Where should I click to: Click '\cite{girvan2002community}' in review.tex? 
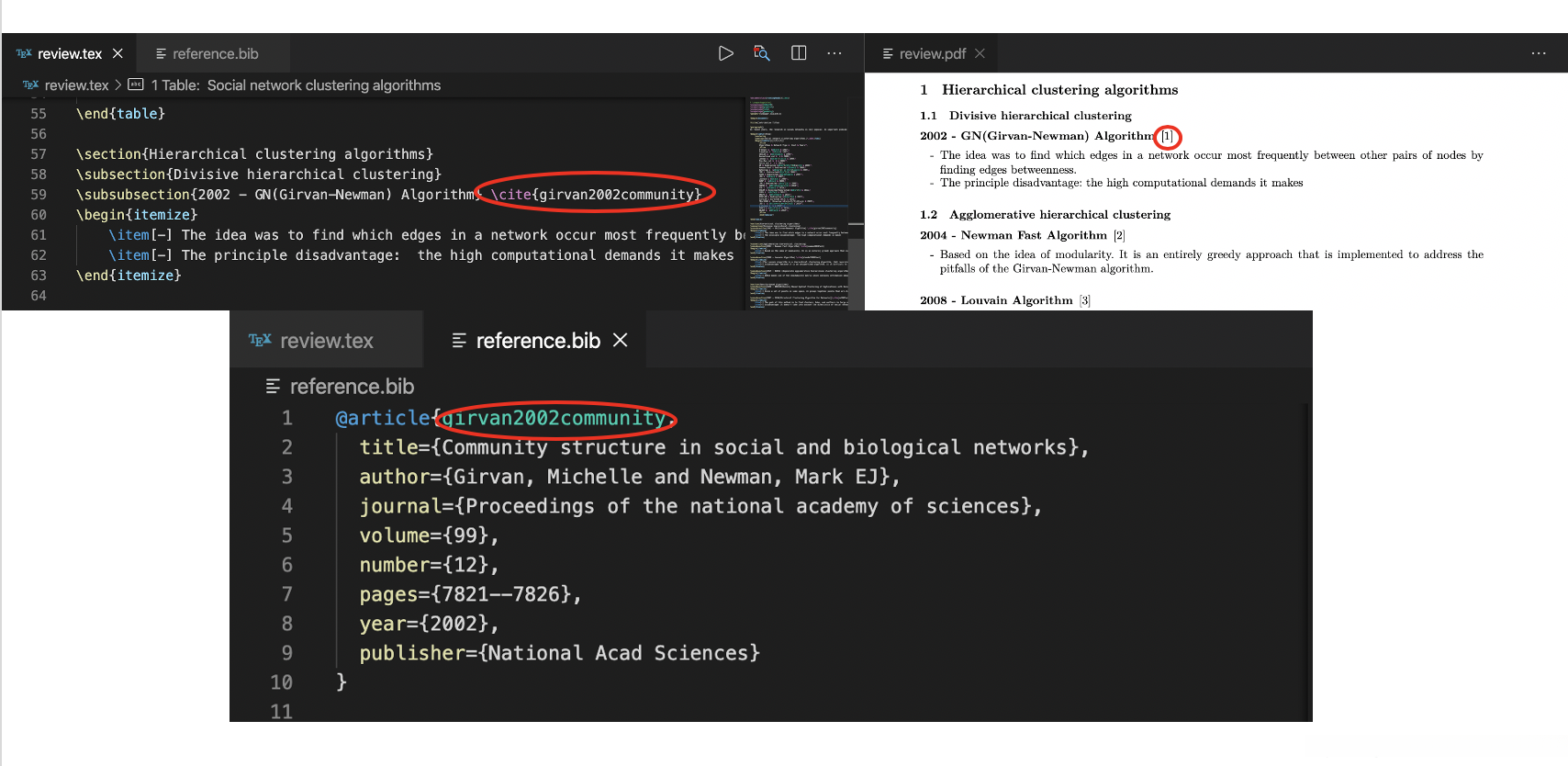point(596,195)
